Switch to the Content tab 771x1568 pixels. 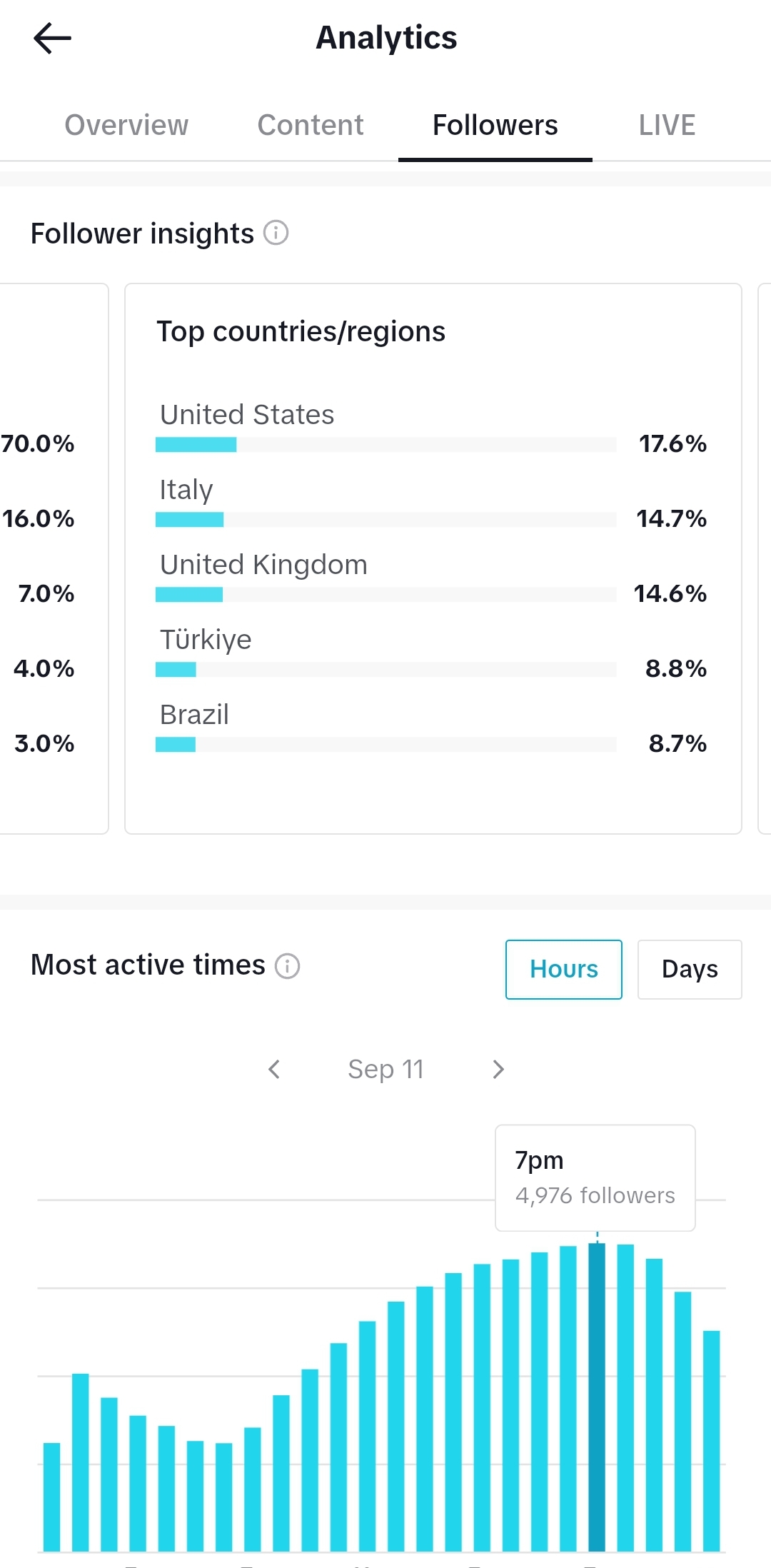coord(311,125)
